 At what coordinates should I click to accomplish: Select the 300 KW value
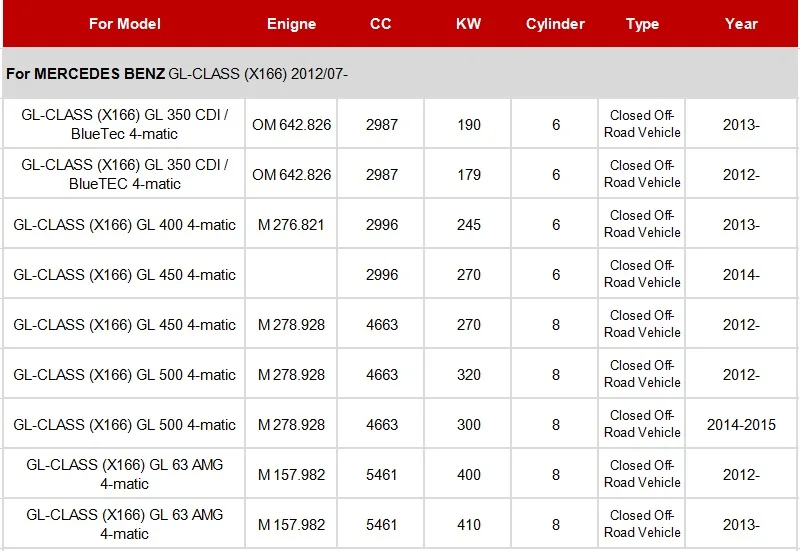tap(469, 424)
